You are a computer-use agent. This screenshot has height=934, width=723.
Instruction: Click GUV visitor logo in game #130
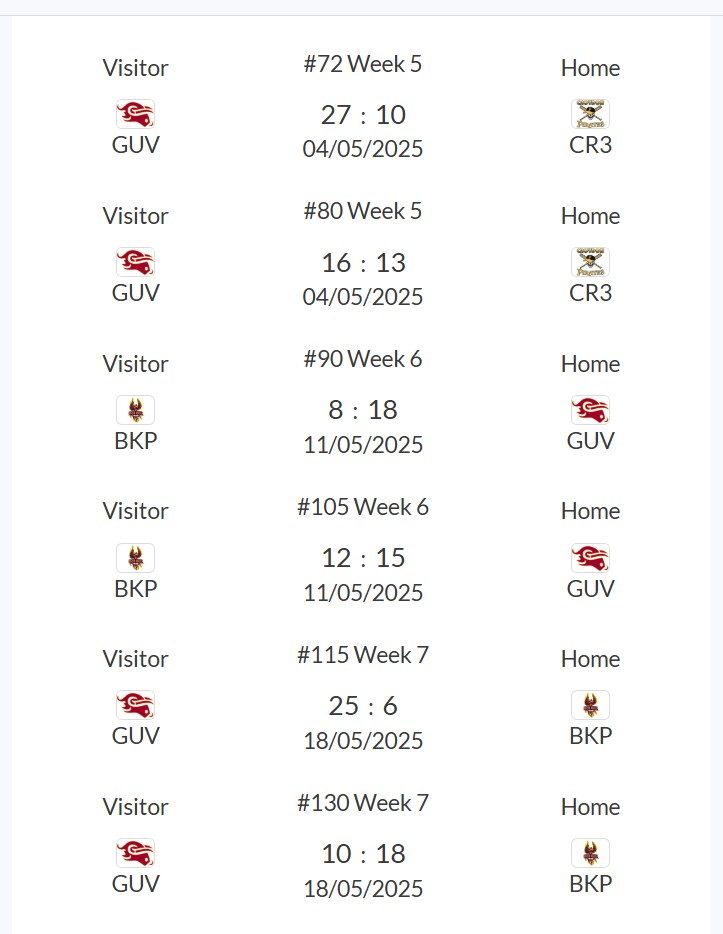click(135, 853)
